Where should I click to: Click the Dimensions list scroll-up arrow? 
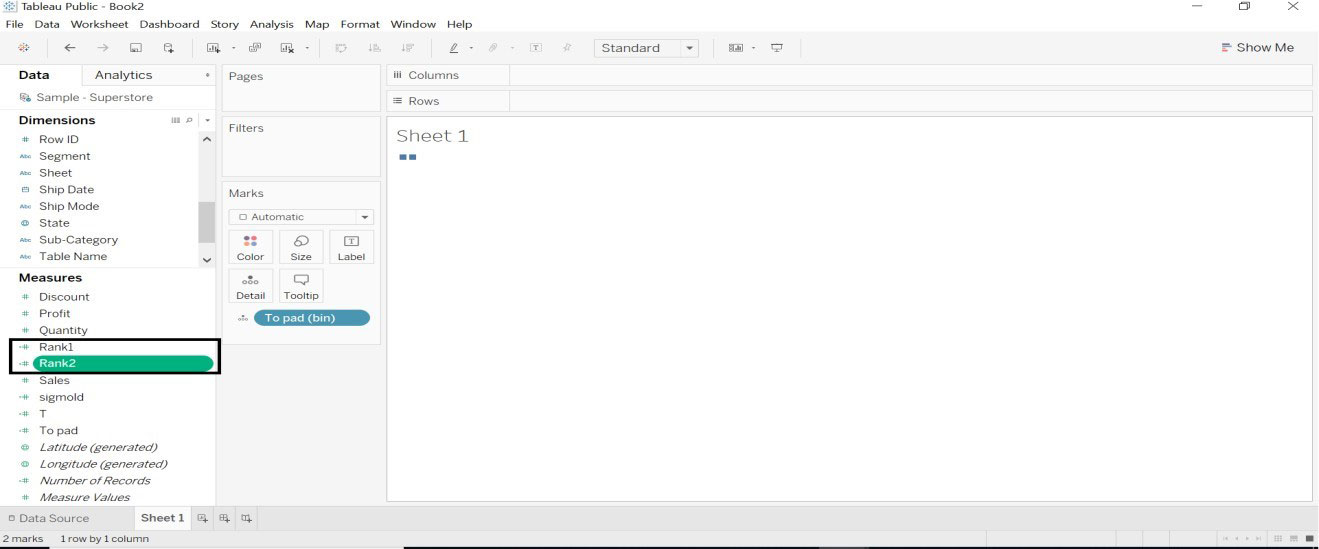207,139
